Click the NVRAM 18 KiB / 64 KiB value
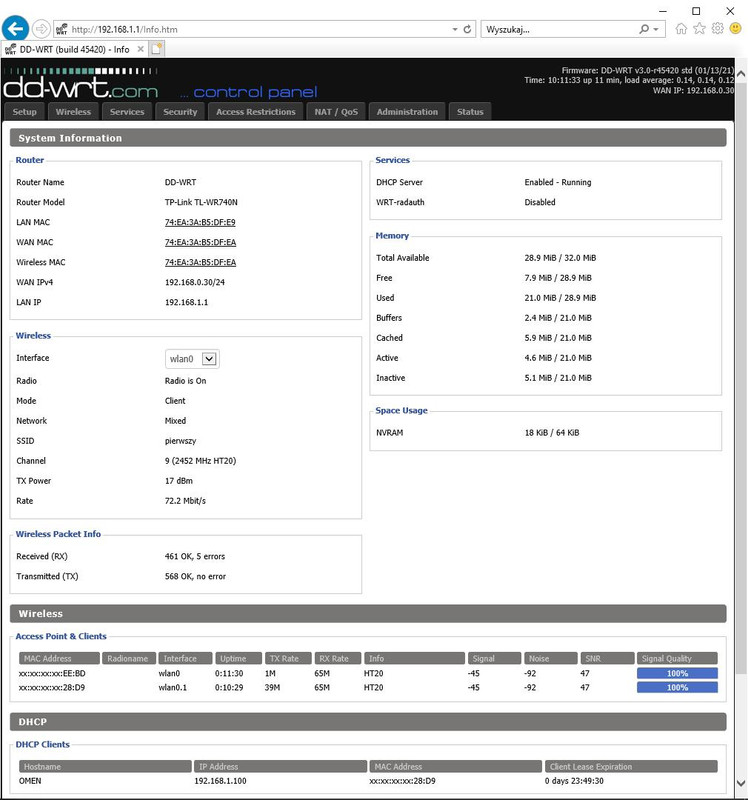Viewport: 748px width, 800px height. click(552, 433)
